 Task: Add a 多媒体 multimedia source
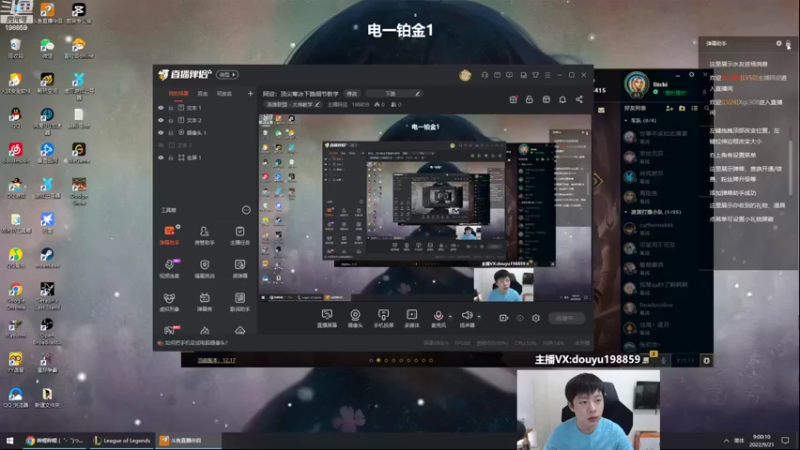coord(411,318)
